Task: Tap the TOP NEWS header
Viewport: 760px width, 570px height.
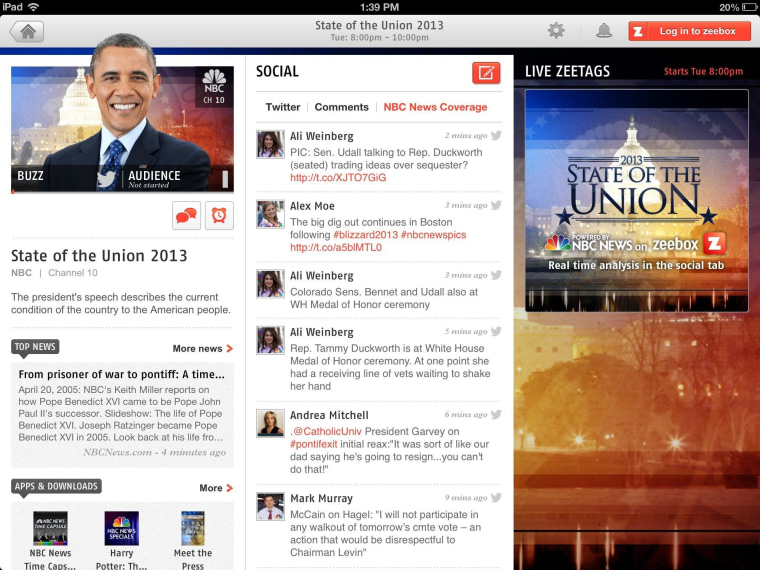Action: (x=35, y=347)
